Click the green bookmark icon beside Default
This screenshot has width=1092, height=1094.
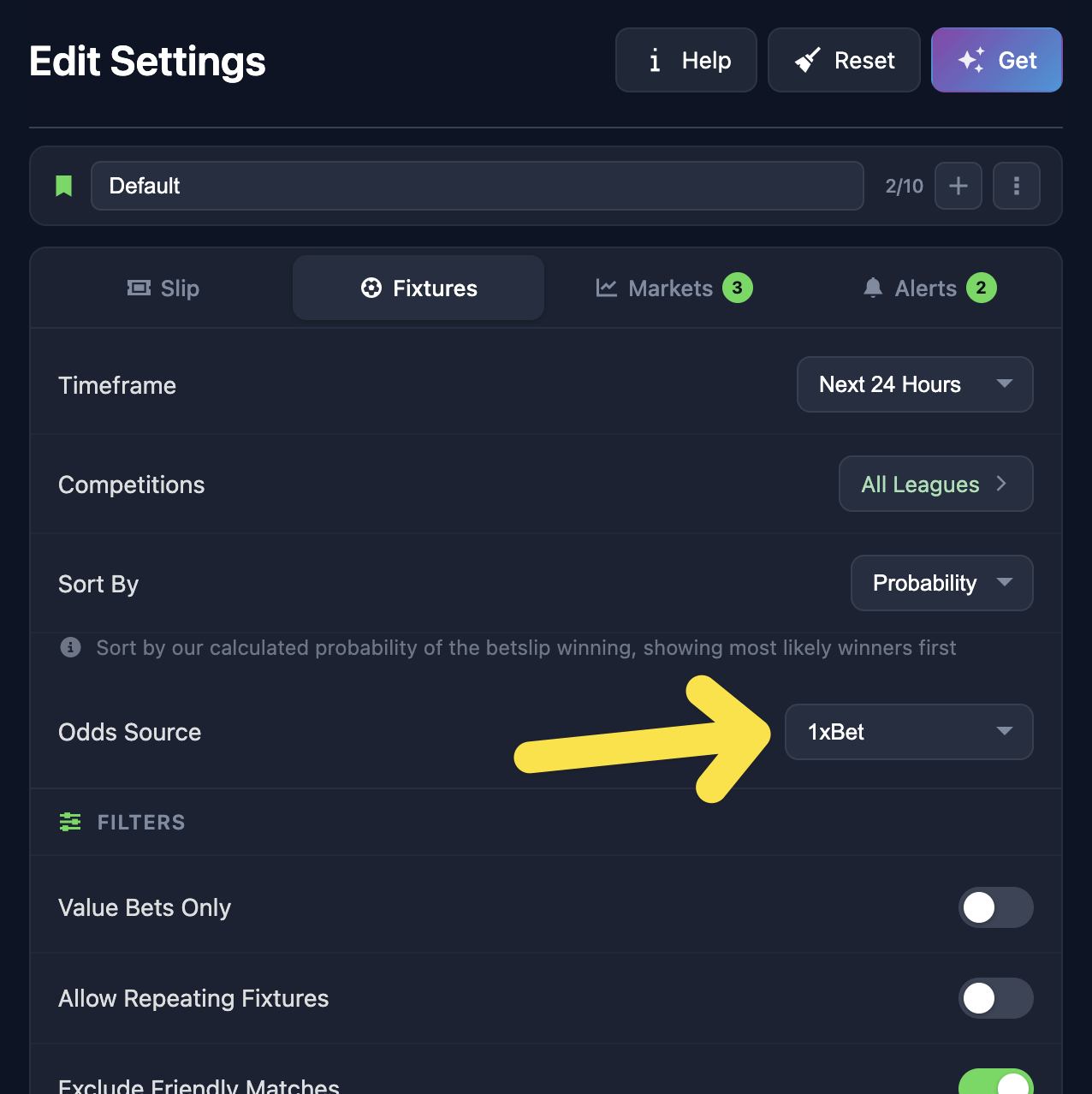[64, 186]
